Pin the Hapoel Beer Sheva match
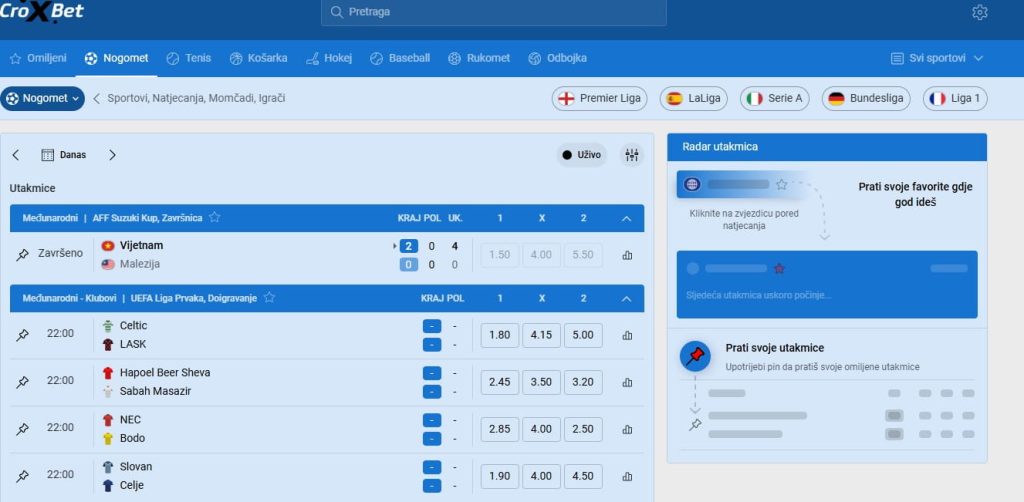 point(22,382)
